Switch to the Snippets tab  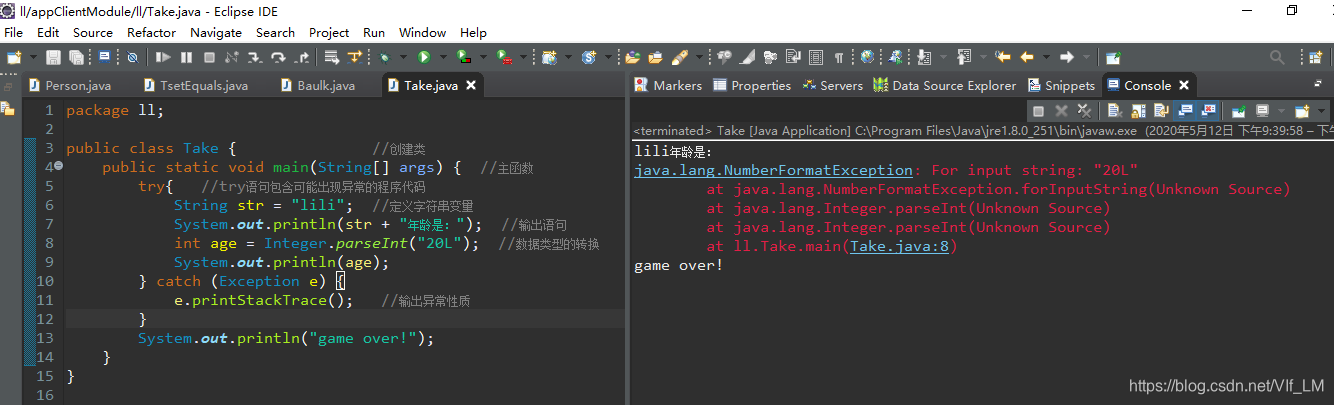pos(1061,86)
